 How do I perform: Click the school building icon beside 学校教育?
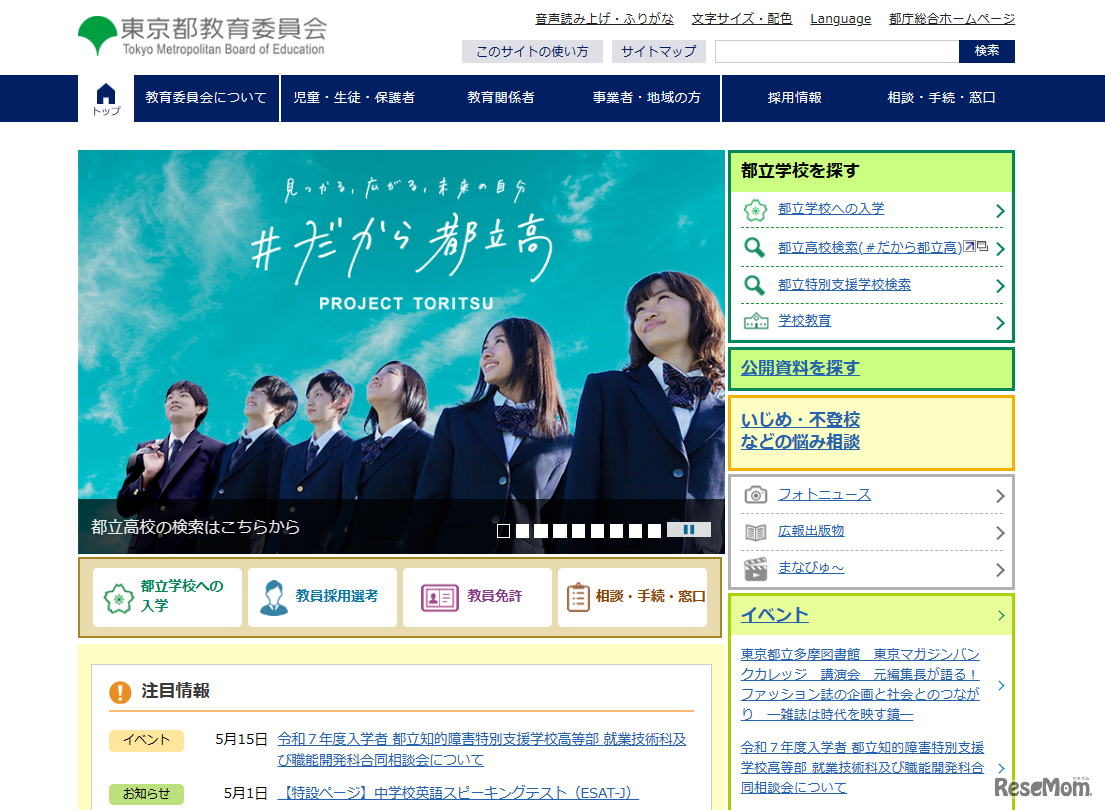[x=756, y=321]
